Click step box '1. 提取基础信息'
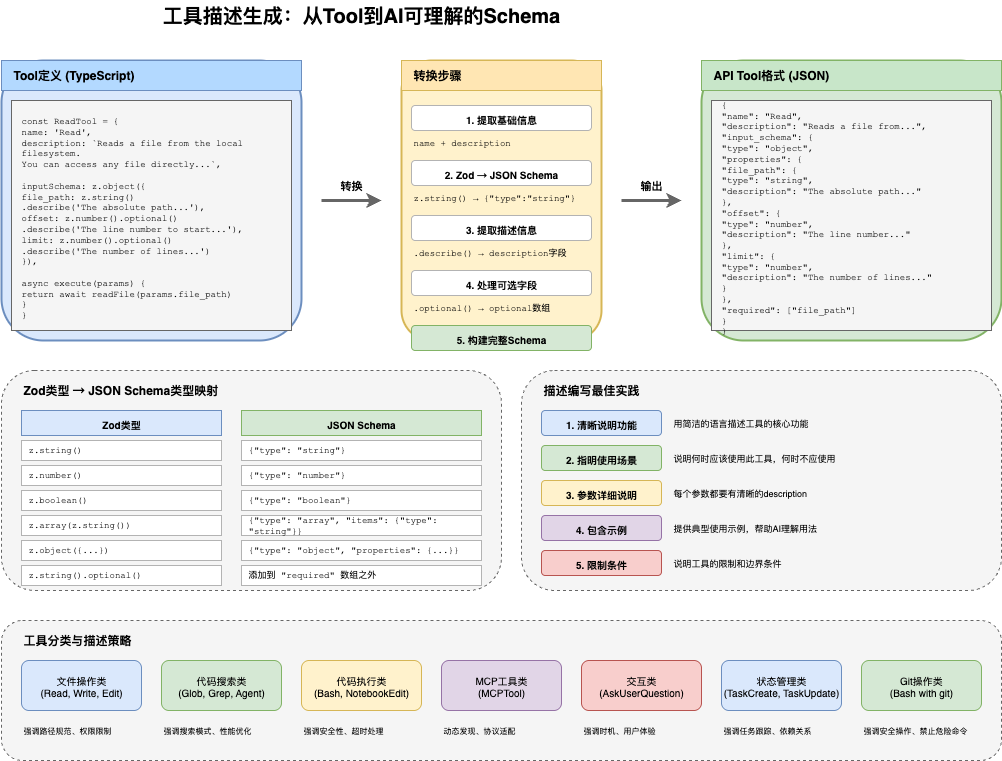1002x761 pixels. click(501, 120)
